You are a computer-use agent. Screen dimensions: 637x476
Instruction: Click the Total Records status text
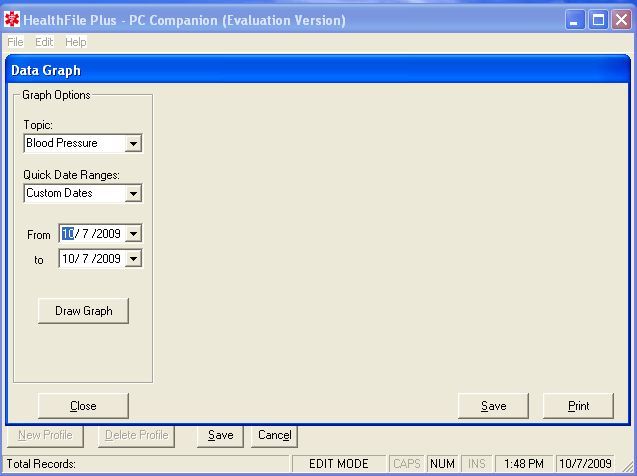(x=41, y=464)
